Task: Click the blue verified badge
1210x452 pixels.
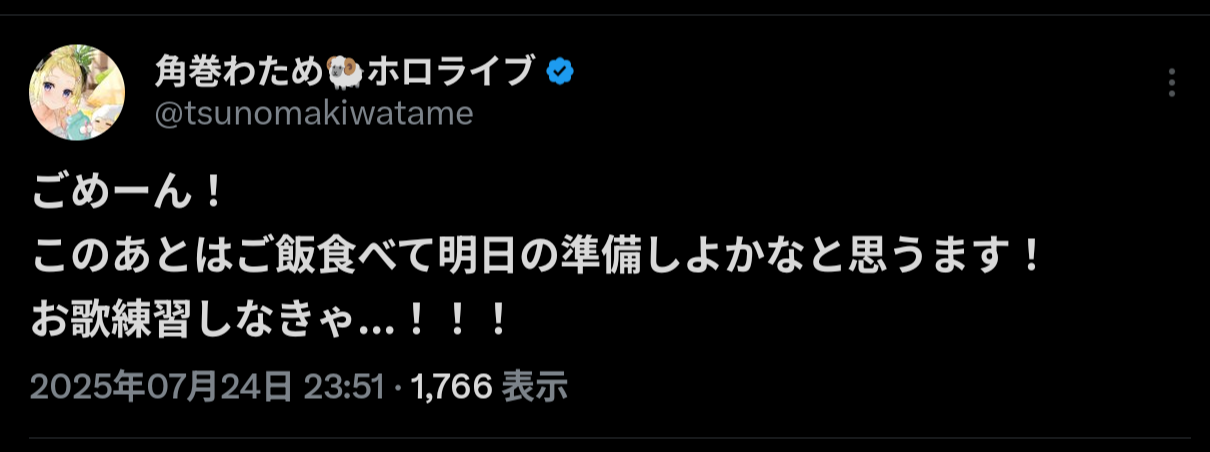Action: [x=560, y=71]
